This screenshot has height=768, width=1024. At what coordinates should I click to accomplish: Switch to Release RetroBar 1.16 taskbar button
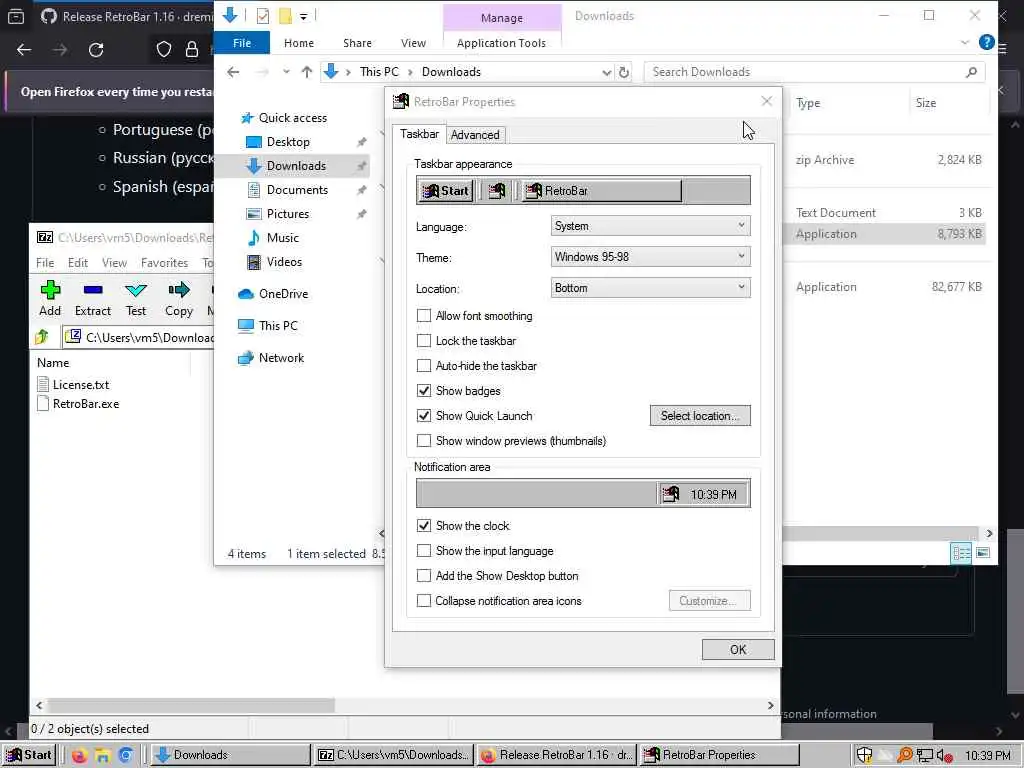point(557,755)
